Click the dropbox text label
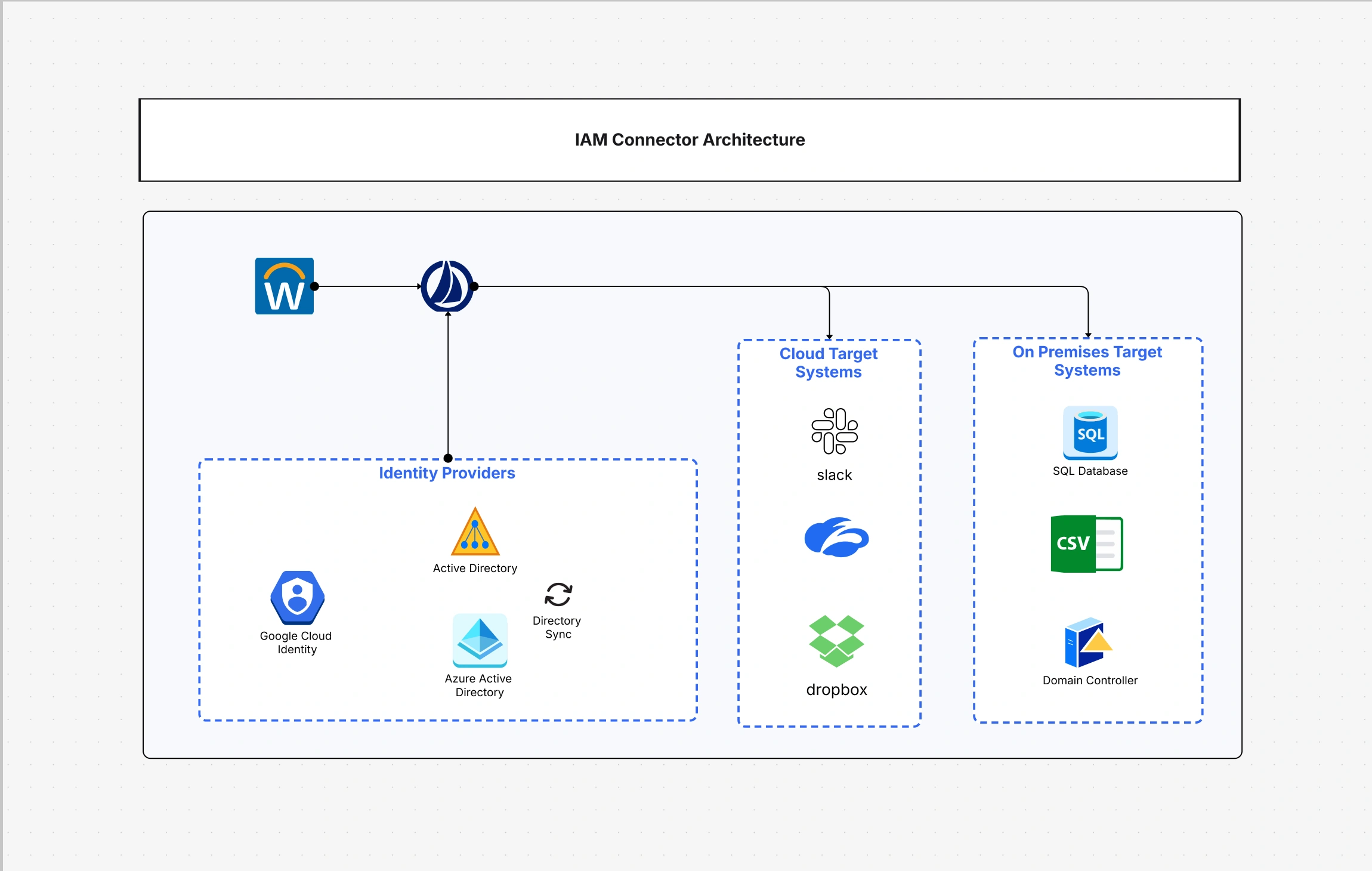 [836, 690]
